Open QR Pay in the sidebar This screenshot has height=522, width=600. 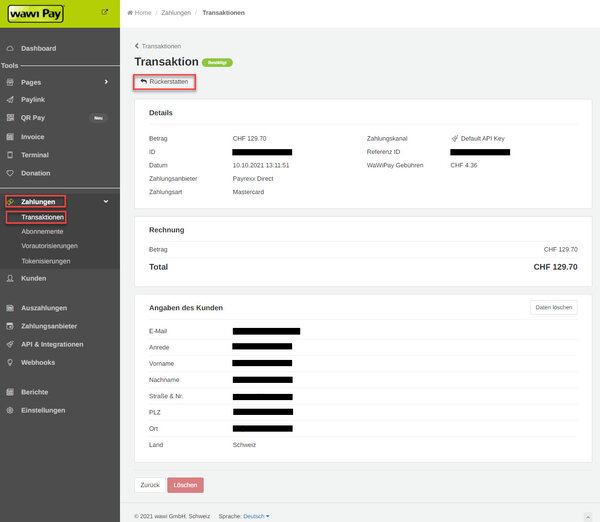pos(33,117)
